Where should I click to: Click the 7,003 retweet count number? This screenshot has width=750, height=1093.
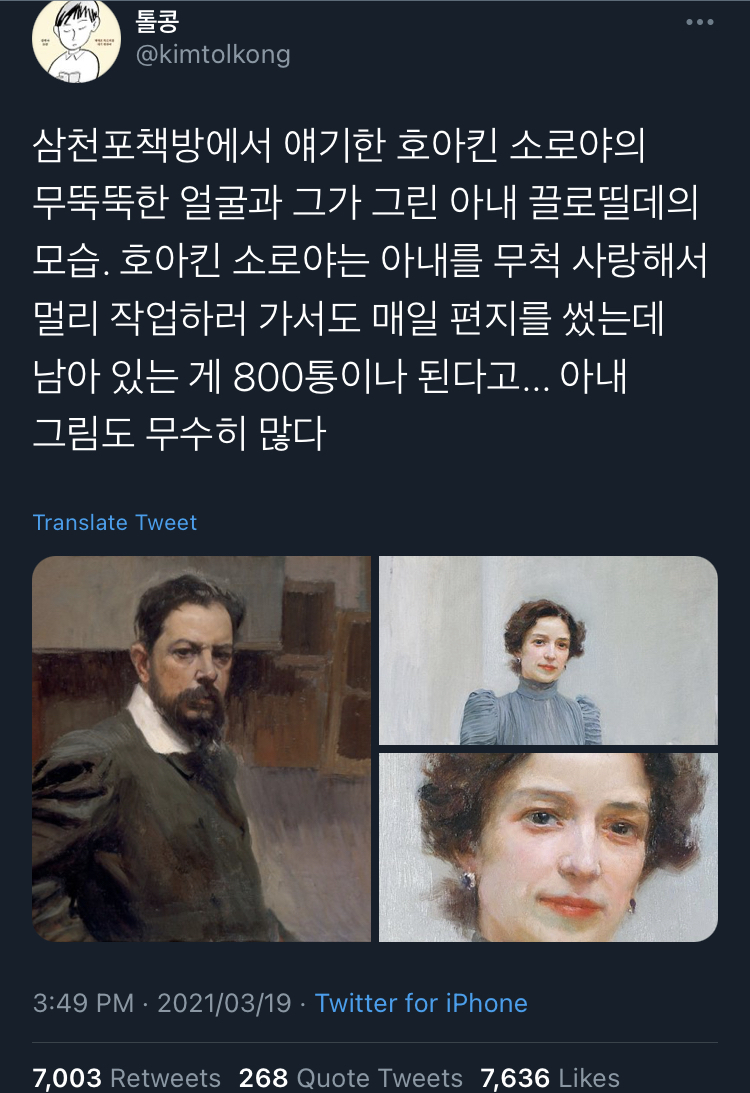click(x=67, y=1078)
